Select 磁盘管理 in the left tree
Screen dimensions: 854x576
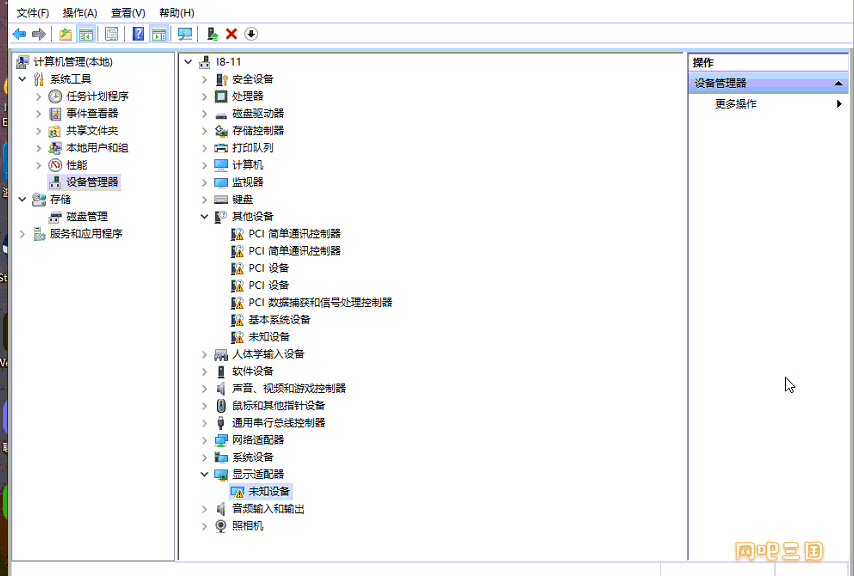point(87,217)
